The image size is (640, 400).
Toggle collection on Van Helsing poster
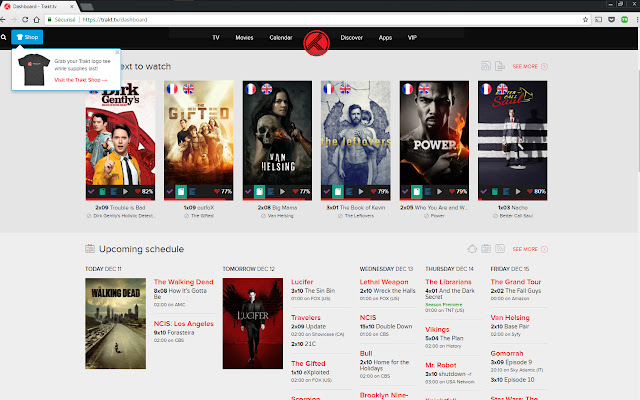click(x=259, y=191)
